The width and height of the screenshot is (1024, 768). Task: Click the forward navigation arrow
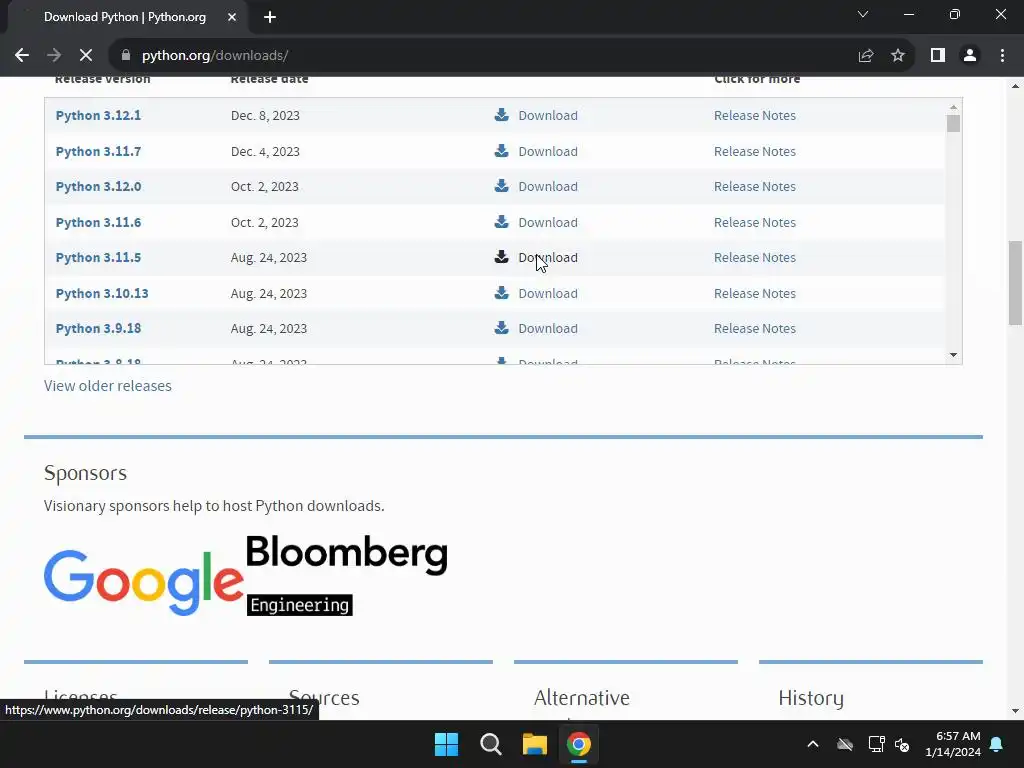click(x=54, y=56)
